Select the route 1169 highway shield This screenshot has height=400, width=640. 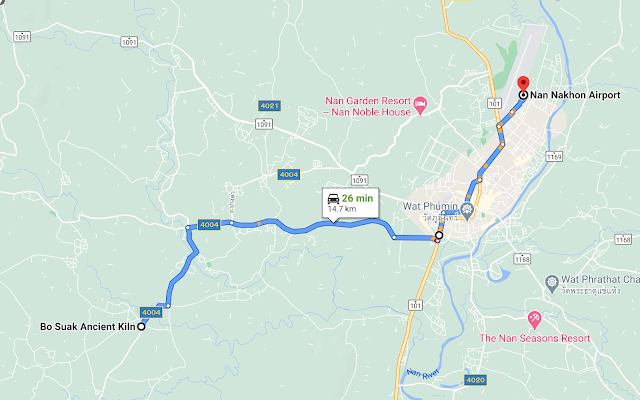point(554,157)
